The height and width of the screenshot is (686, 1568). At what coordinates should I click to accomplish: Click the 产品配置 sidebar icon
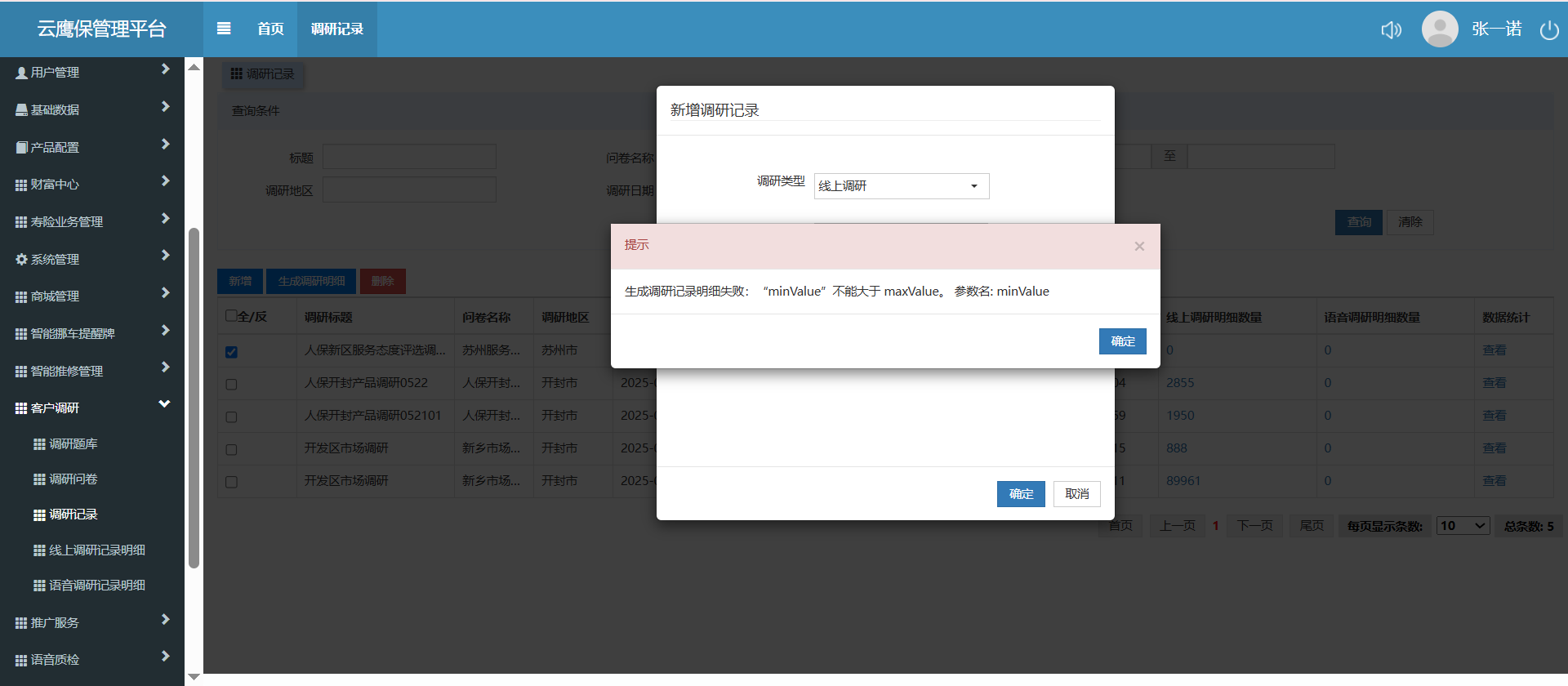coord(21,148)
